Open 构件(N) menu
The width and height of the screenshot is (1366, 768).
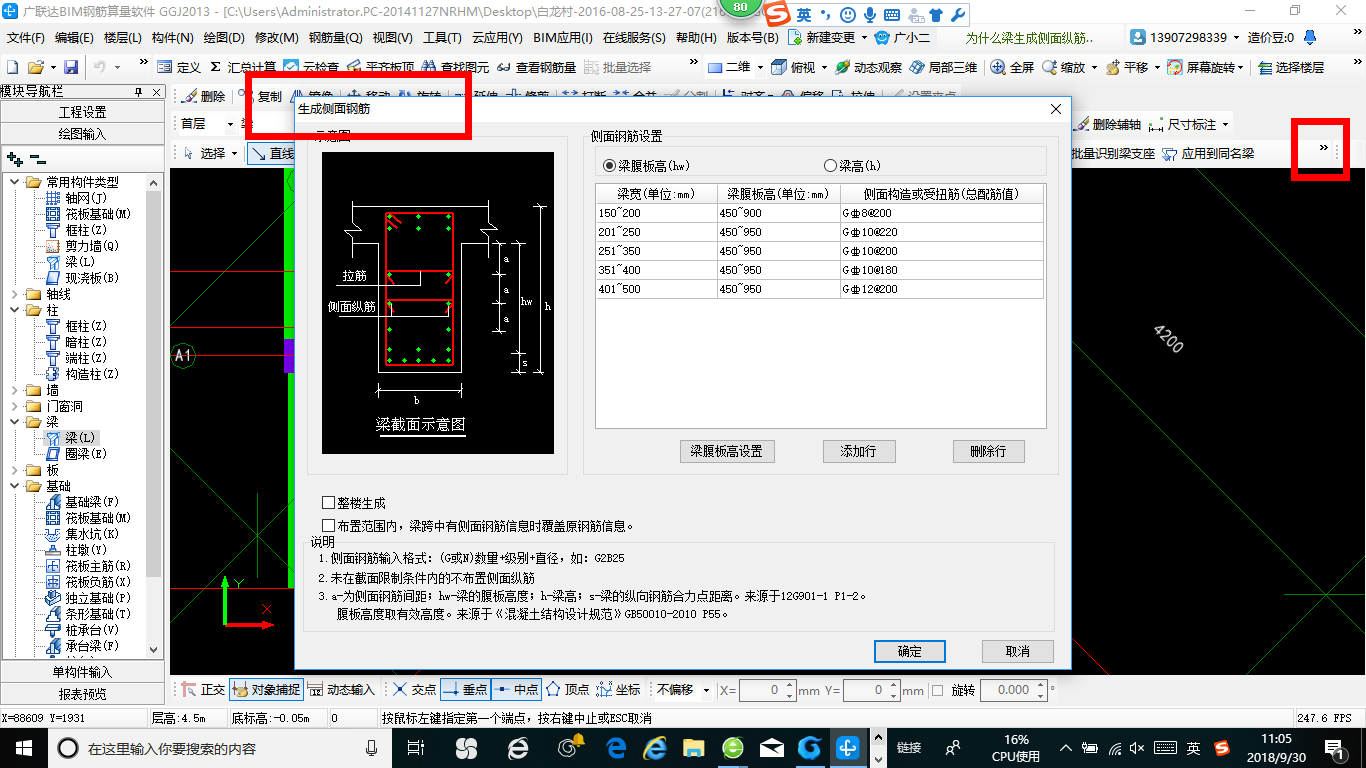173,38
